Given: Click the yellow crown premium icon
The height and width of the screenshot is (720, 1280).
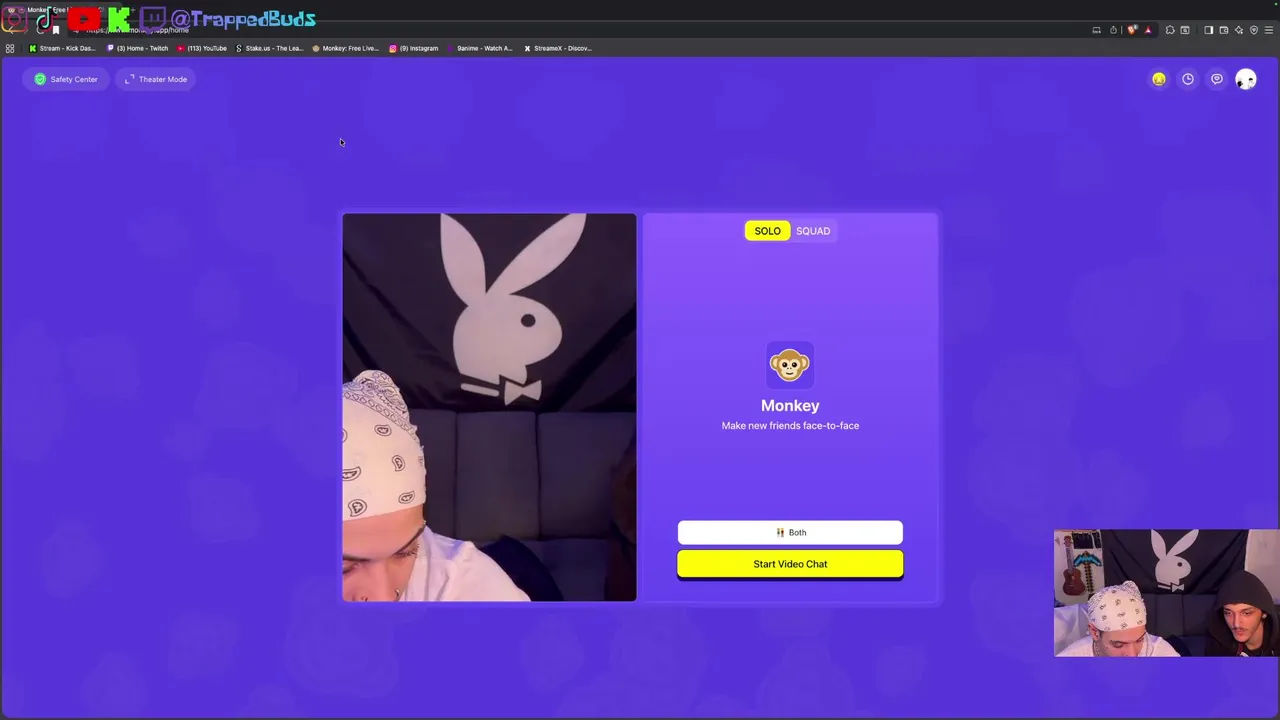Looking at the screenshot, I should pyautogui.click(x=1159, y=79).
